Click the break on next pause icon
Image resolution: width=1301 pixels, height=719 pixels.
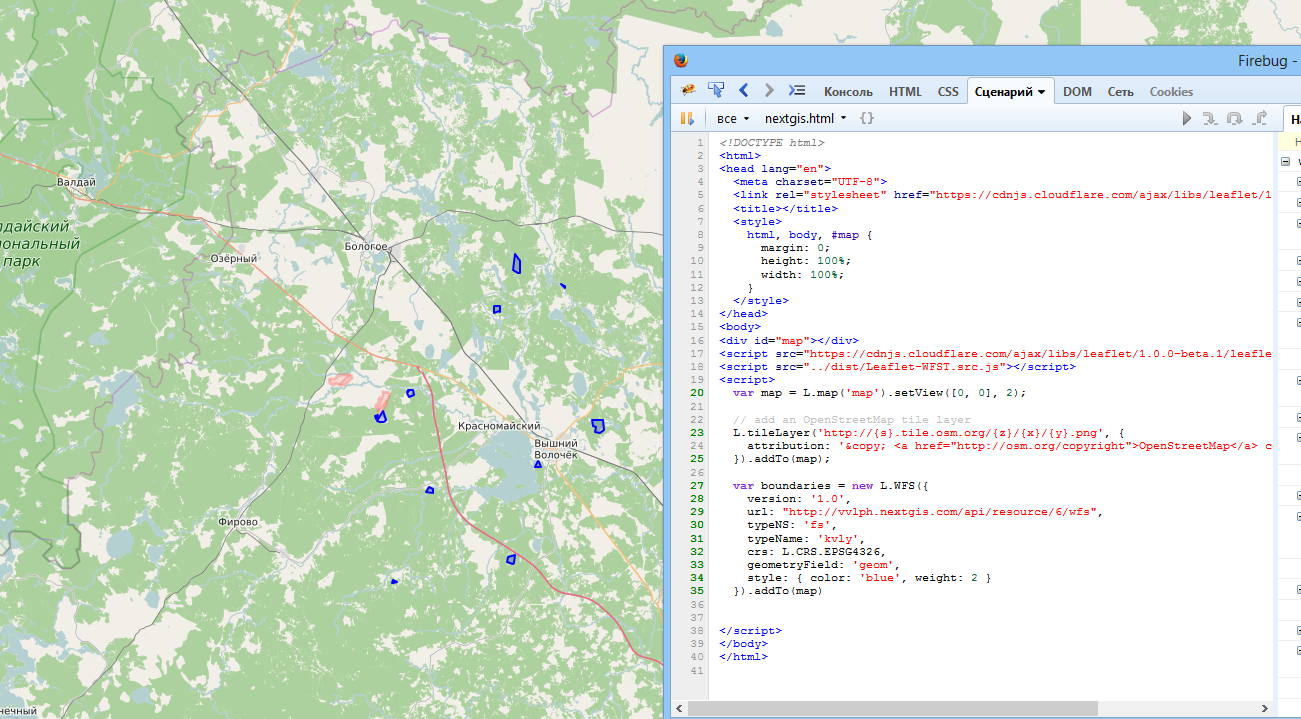point(688,118)
